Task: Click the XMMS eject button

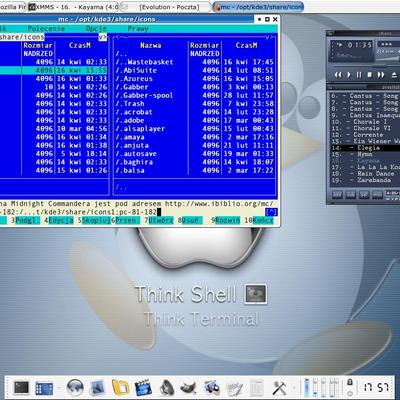Action: coord(394,75)
